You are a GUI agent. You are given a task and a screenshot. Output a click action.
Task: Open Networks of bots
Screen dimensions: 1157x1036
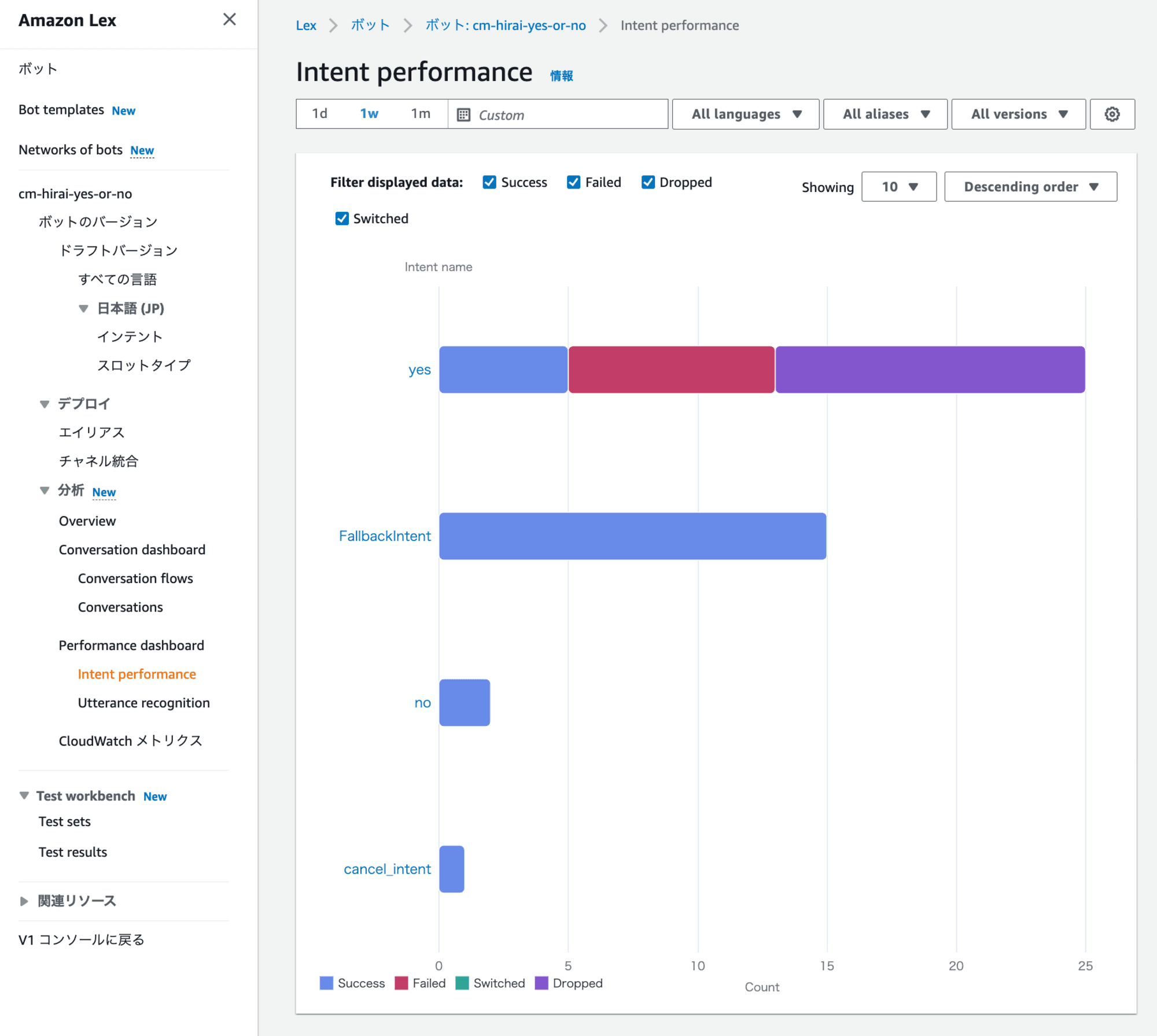coord(71,150)
